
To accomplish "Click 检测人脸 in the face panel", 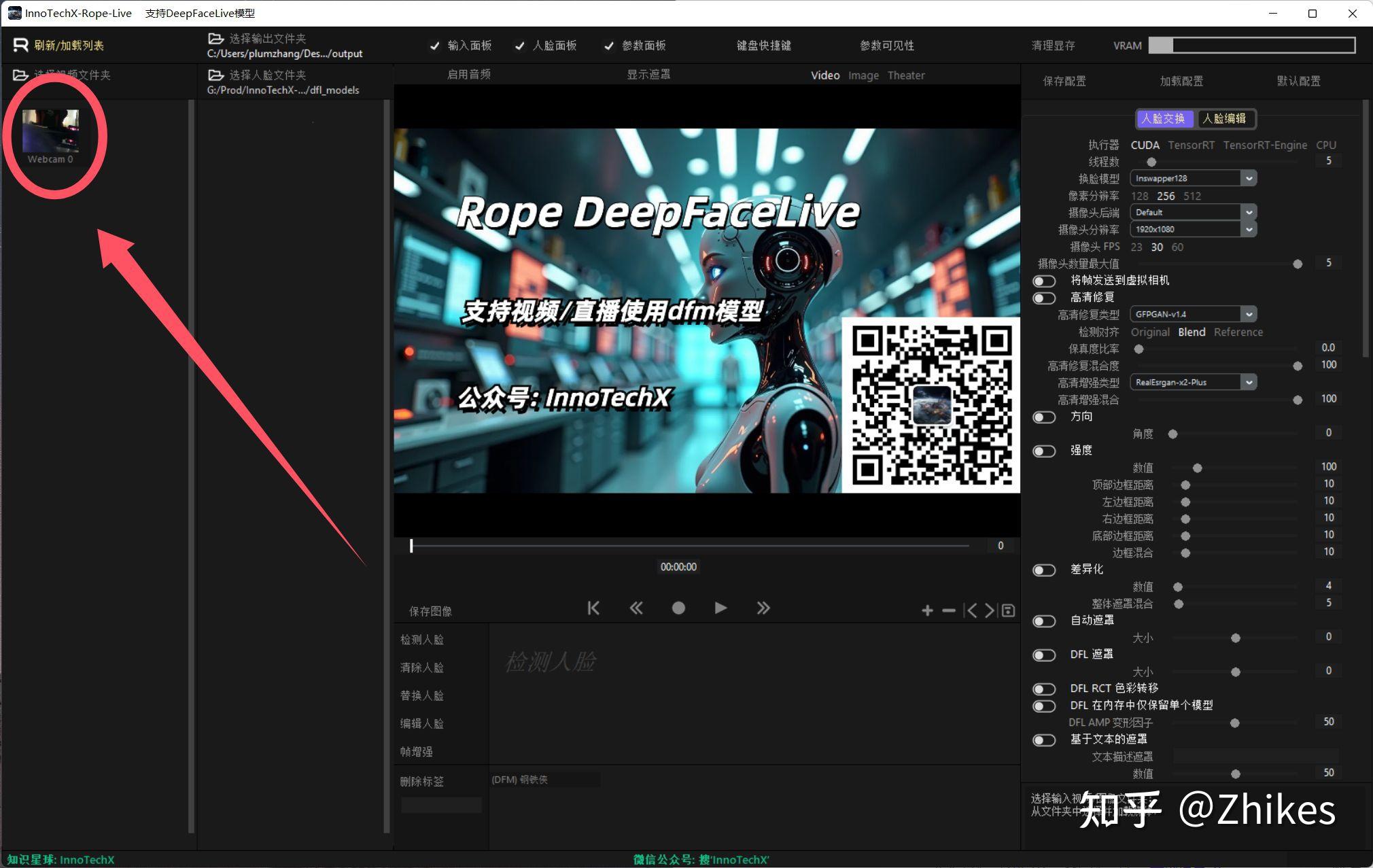I will coord(421,640).
